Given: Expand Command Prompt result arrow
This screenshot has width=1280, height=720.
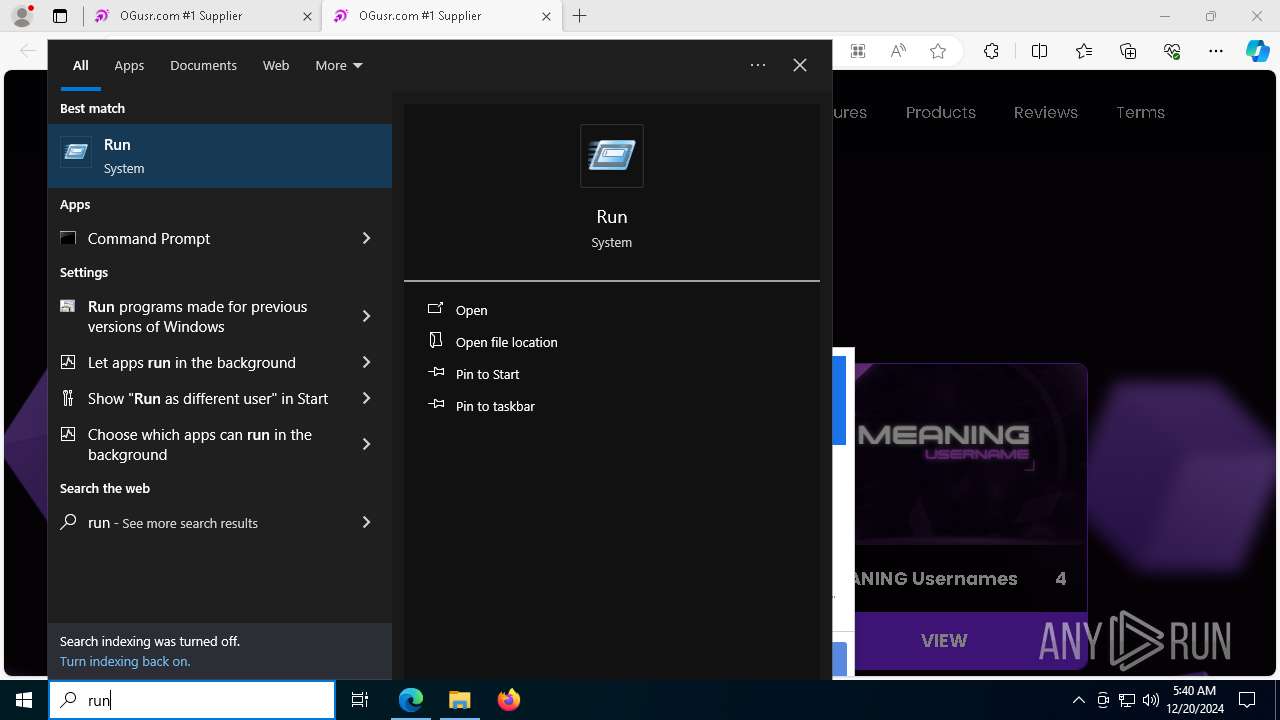Looking at the screenshot, I should click(x=366, y=238).
